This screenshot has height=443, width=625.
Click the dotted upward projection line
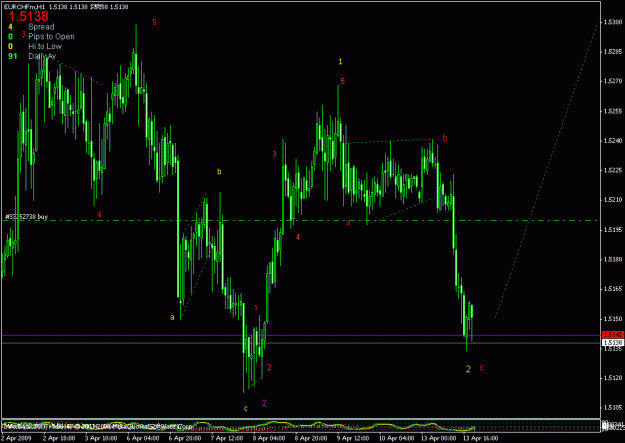tap(546, 171)
